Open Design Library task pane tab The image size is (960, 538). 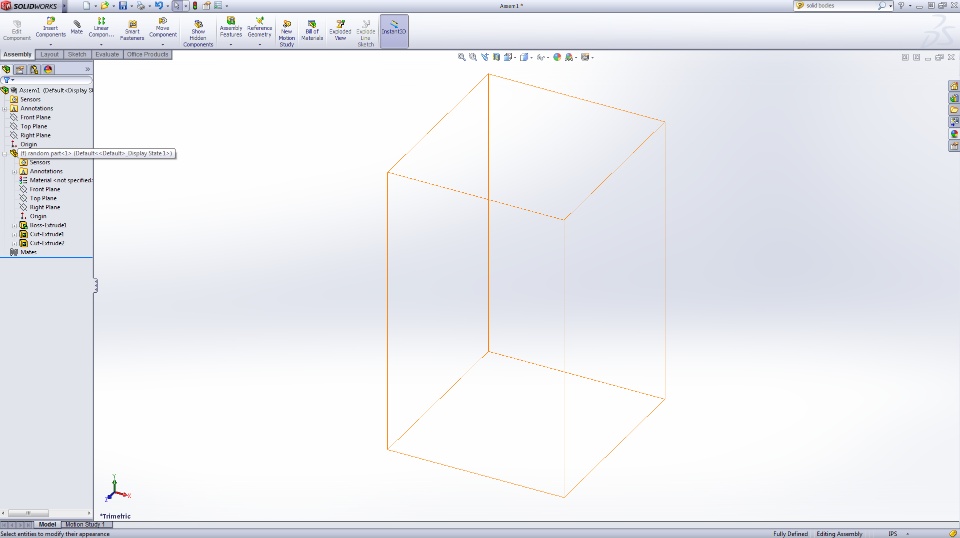[x=954, y=98]
